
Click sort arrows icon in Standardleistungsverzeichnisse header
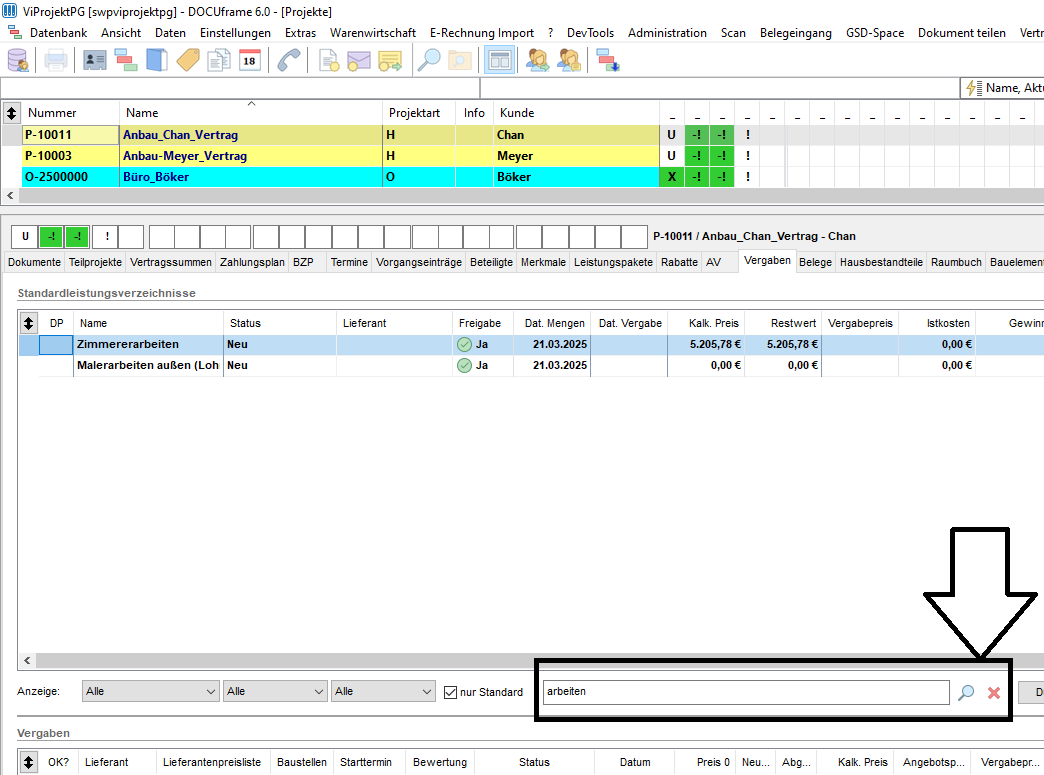pos(28,323)
